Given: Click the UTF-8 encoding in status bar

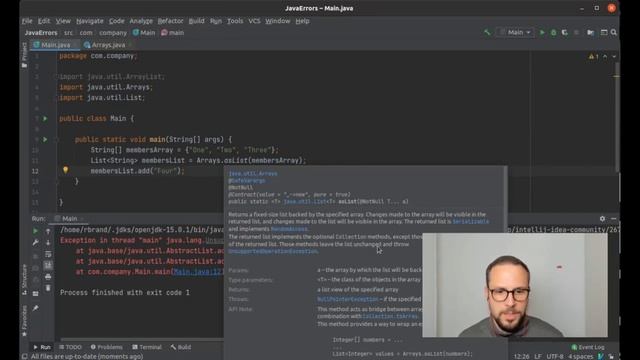Looking at the screenshot, I should point(555,356).
